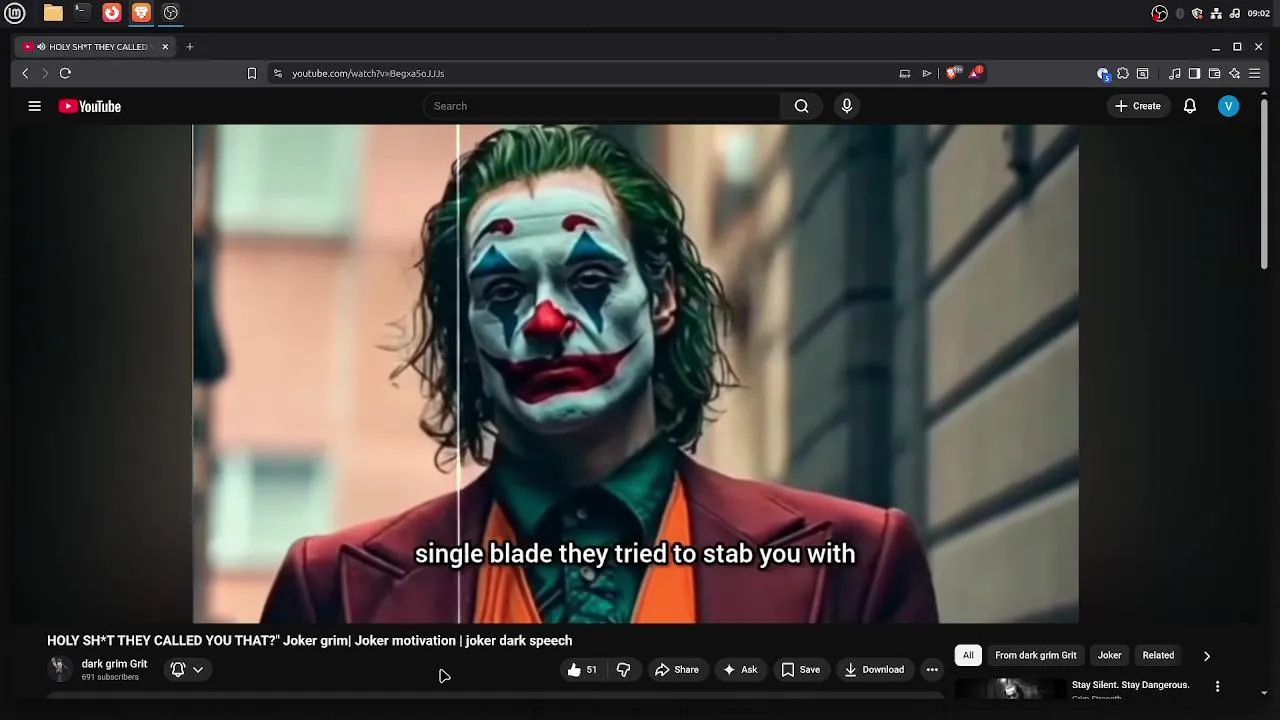This screenshot has width=1280, height=720.
Task: Open the YouTube guide hamburger menu
Action: (35, 106)
